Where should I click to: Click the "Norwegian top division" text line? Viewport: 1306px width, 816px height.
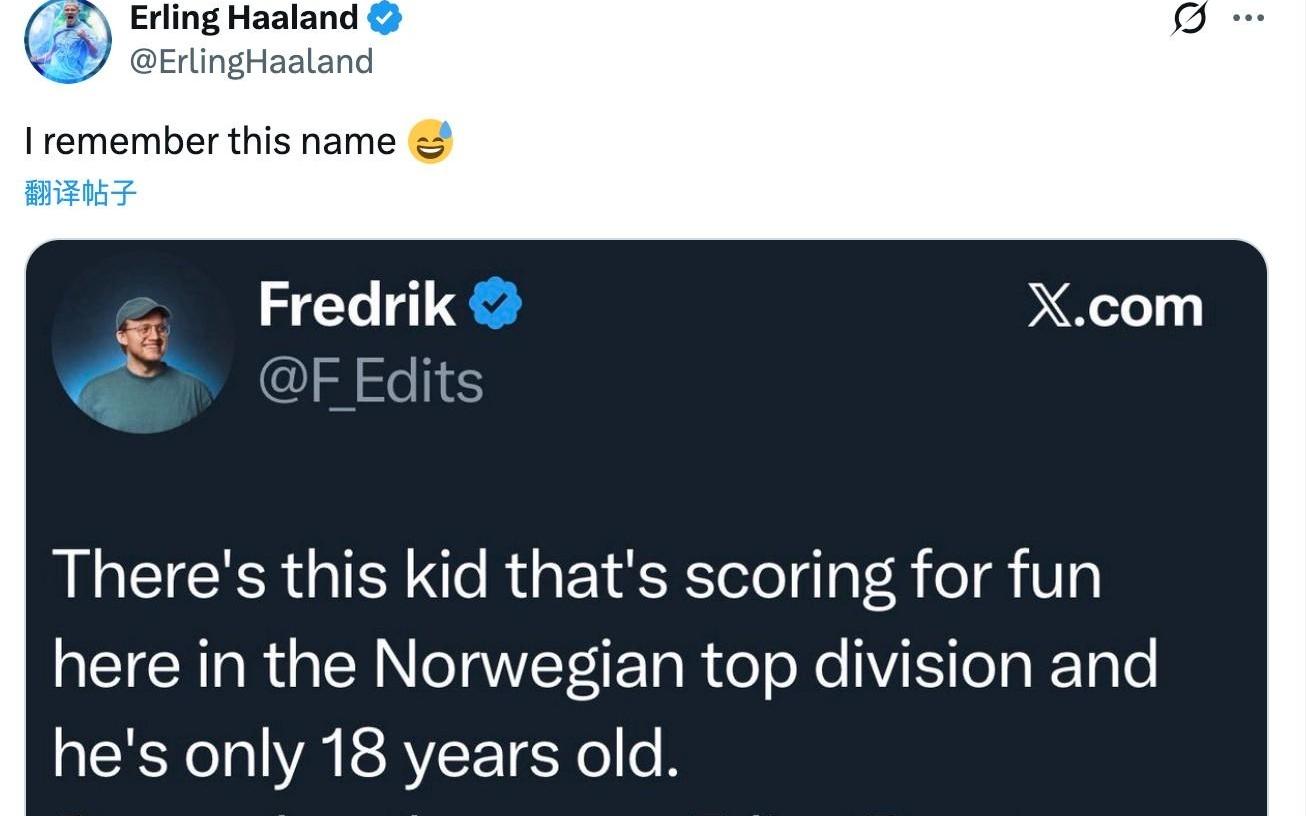[x=604, y=664]
